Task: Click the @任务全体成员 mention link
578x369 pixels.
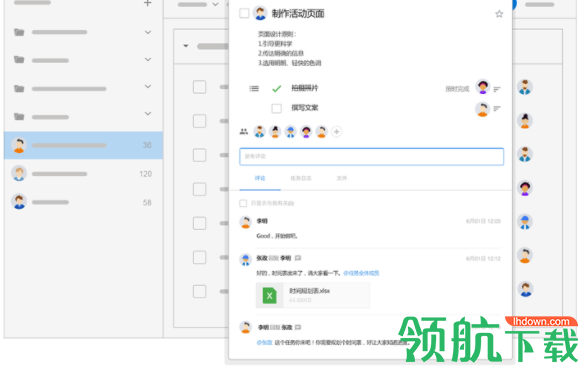Action: (361, 273)
